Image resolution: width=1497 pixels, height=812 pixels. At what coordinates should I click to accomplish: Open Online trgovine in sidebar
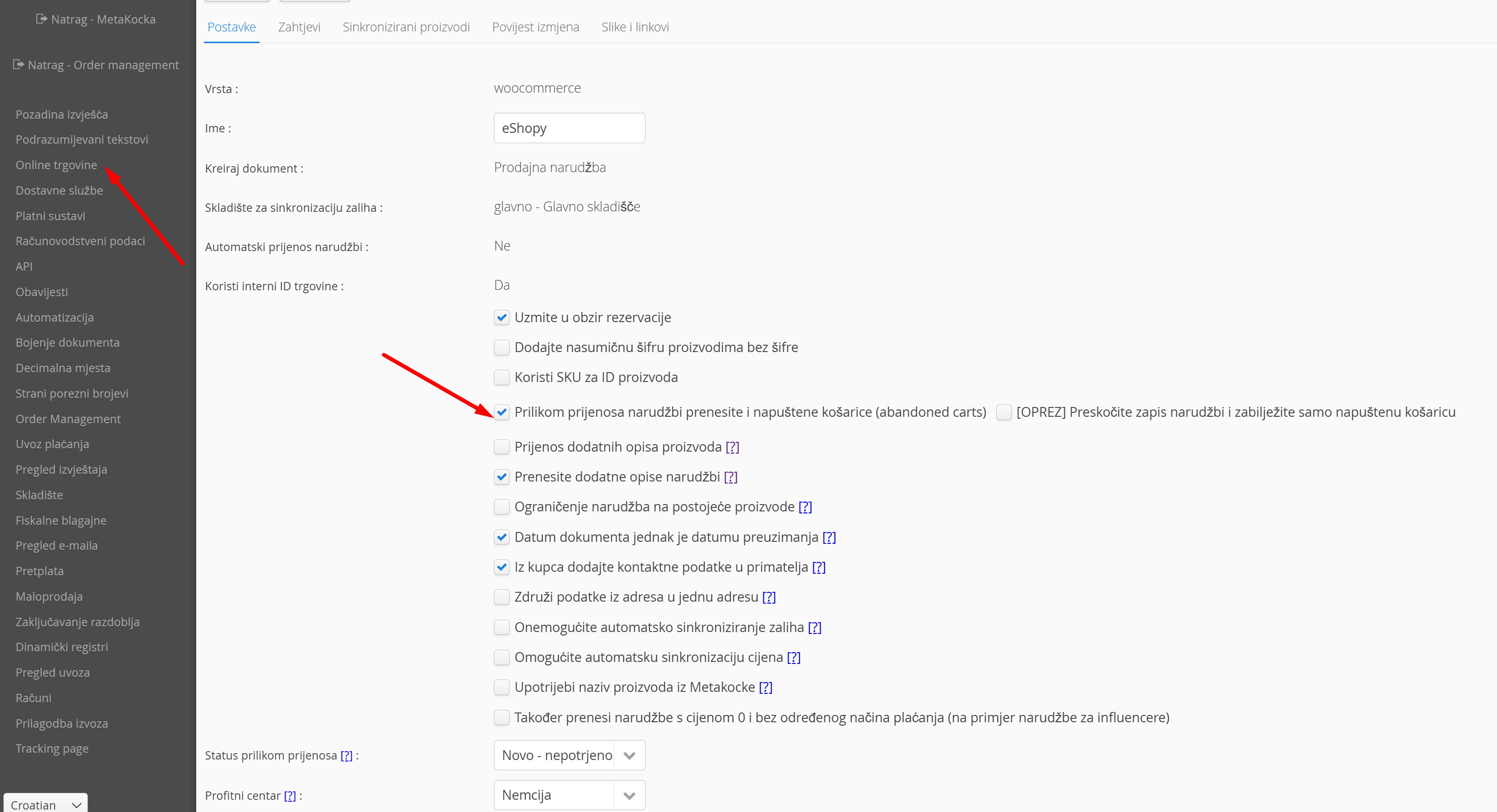coord(56,165)
